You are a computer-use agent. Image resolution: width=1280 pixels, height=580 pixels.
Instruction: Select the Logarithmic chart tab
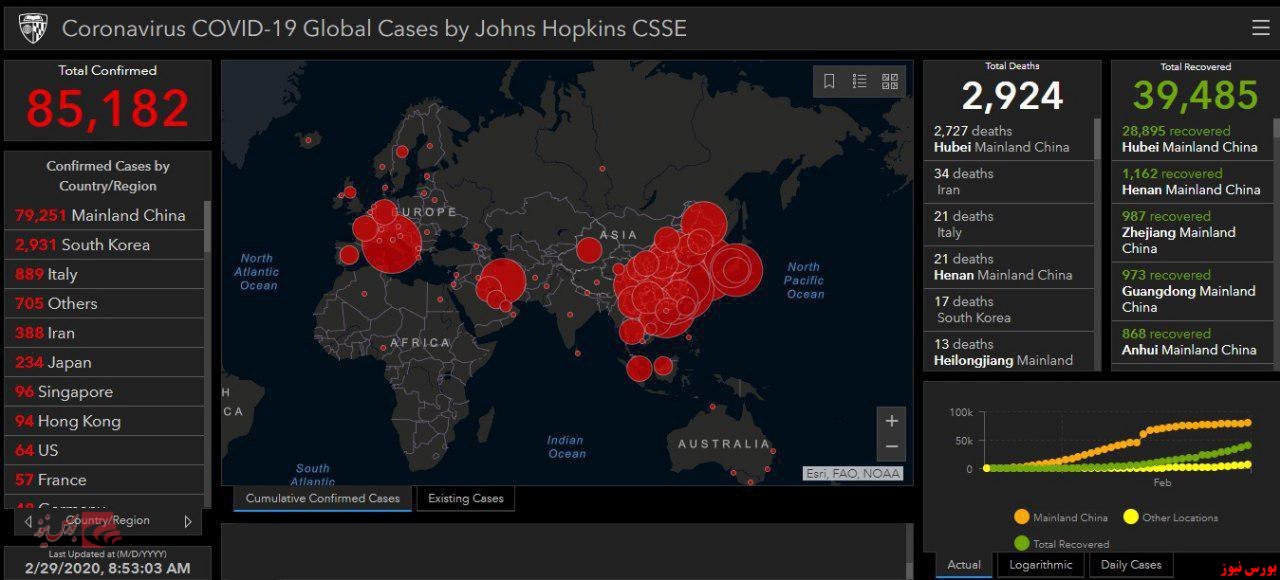tap(1040, 565)
